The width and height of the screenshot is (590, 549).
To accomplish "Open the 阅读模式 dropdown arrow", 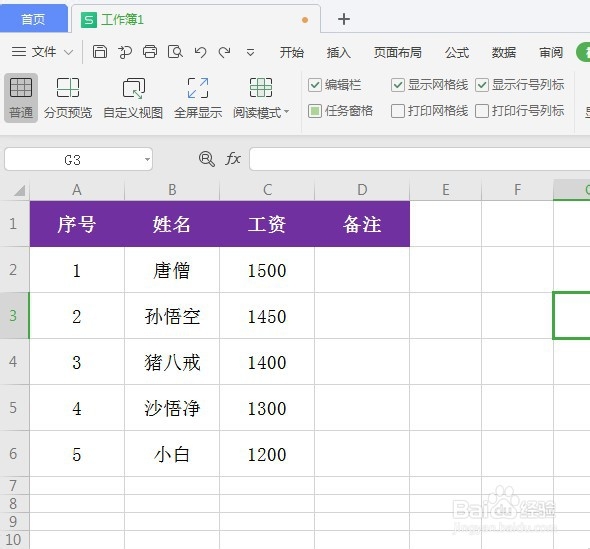I will click(286, 112).
